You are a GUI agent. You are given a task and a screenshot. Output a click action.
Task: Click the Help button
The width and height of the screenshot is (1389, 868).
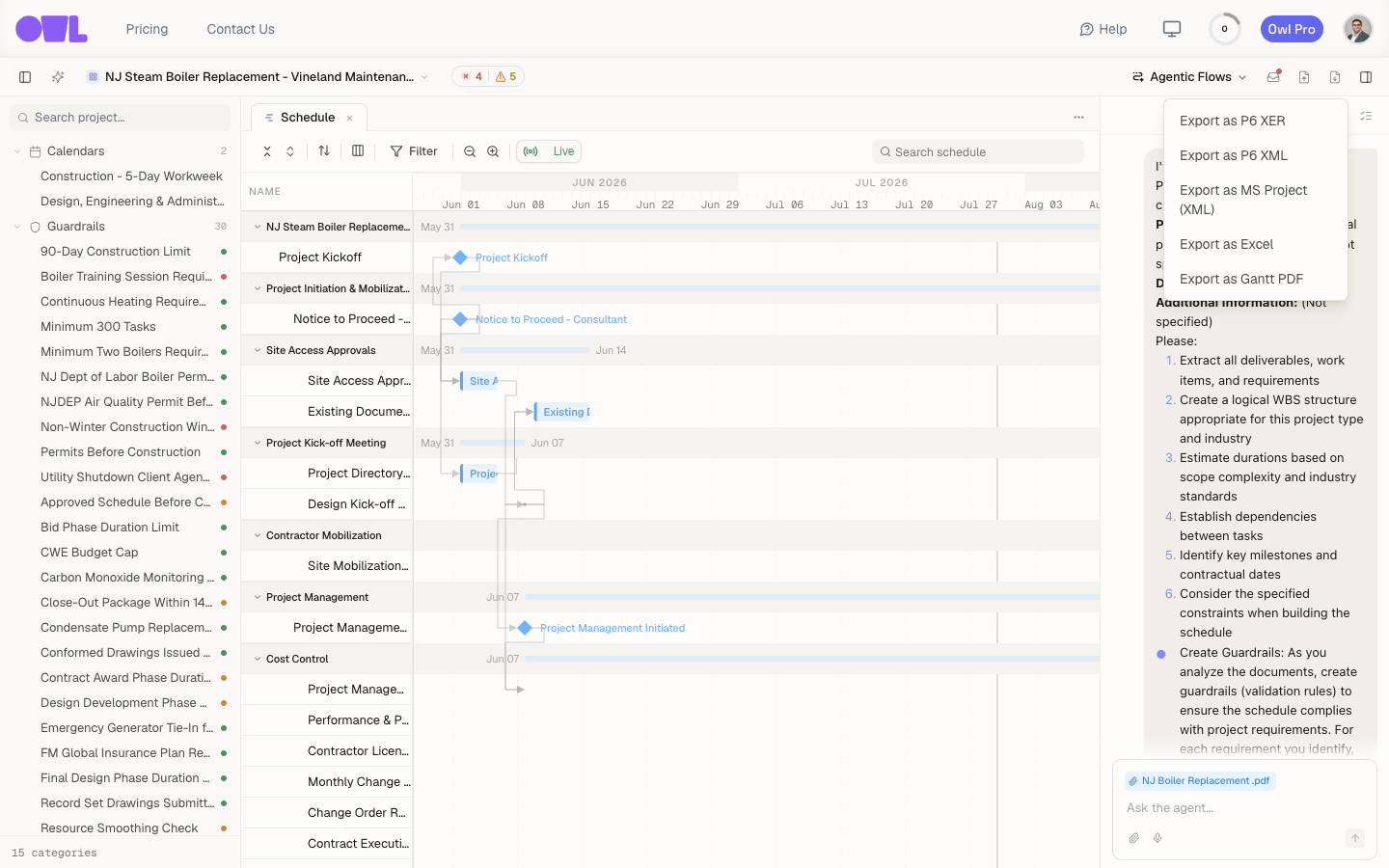tap(1103, 29)
